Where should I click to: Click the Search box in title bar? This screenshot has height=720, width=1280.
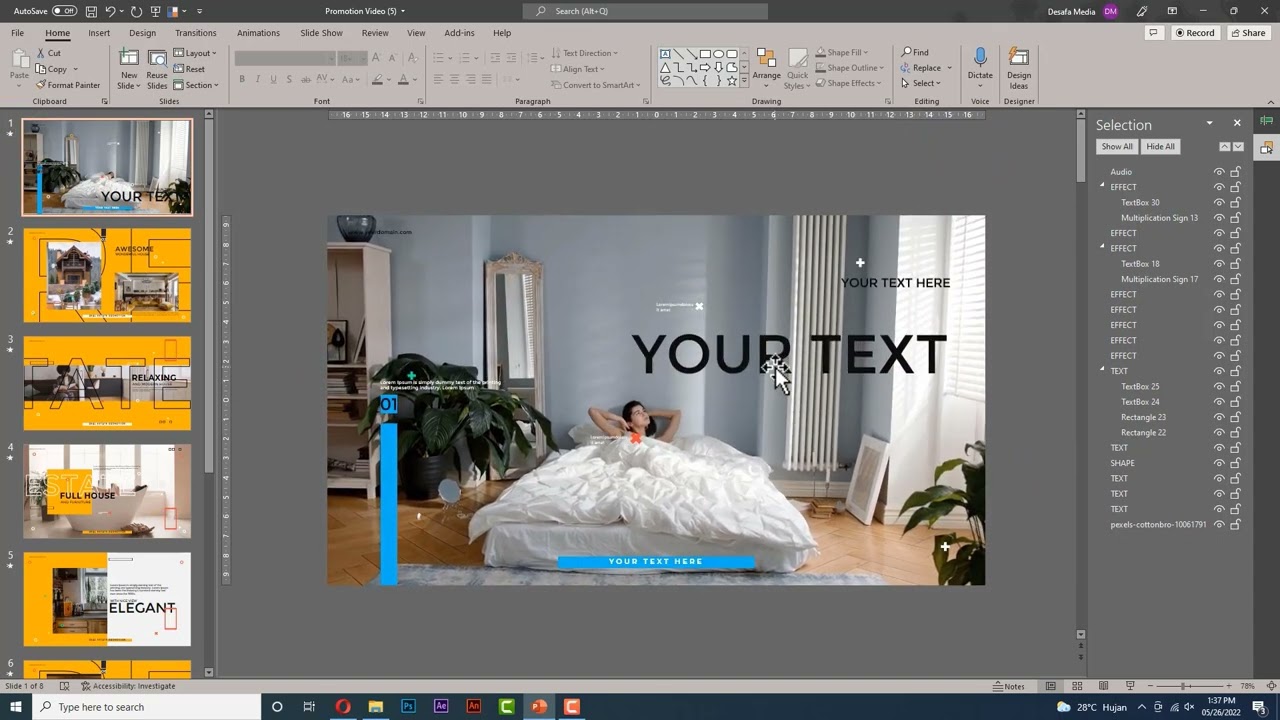pyautogui.click(x=645, y=11)
